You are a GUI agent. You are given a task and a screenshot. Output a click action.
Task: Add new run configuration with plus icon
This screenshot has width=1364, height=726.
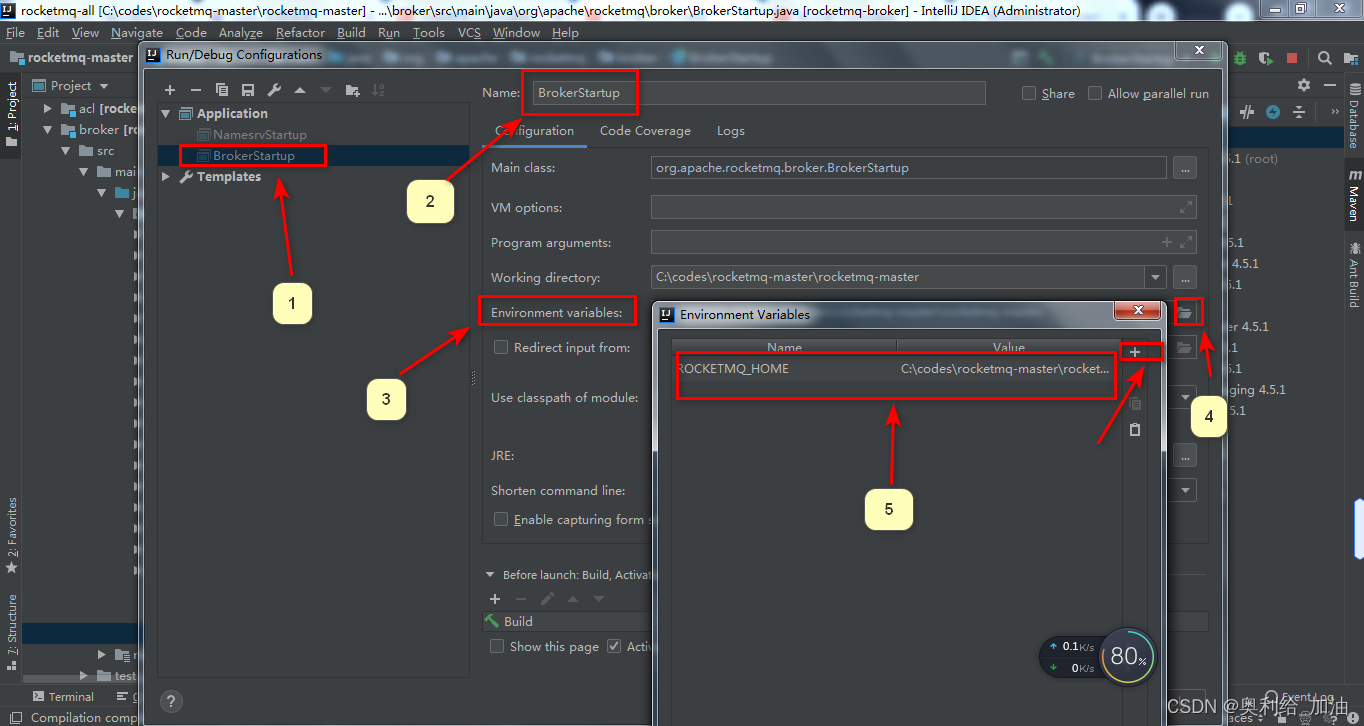pos(170,90)
